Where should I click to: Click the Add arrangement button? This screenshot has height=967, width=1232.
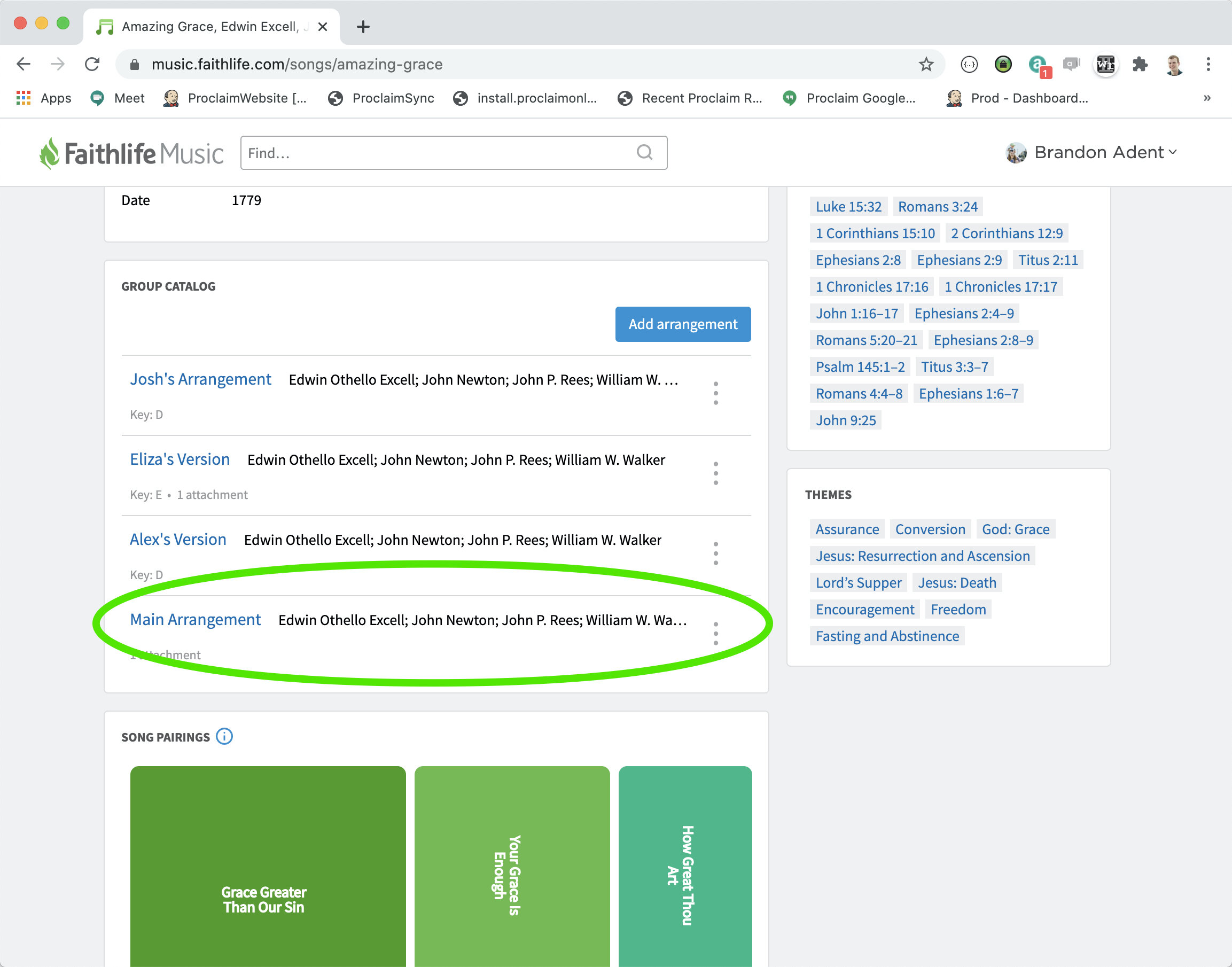click(683, 324)
